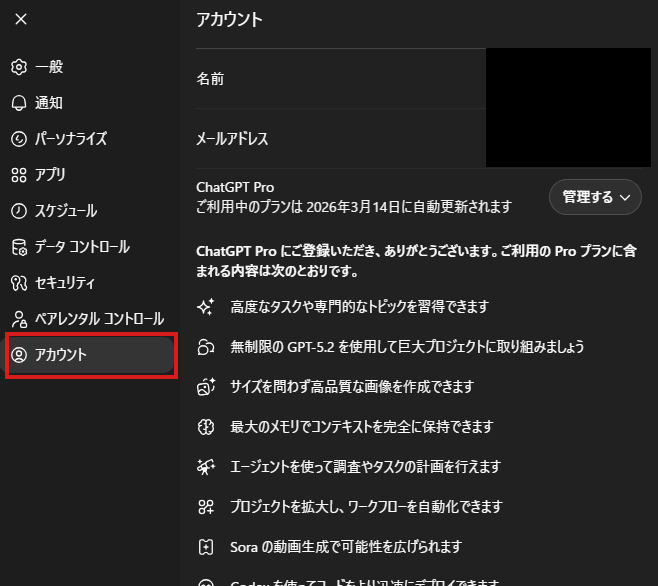
Task: Click the 名前 row
Action: [x=340, y=78]
